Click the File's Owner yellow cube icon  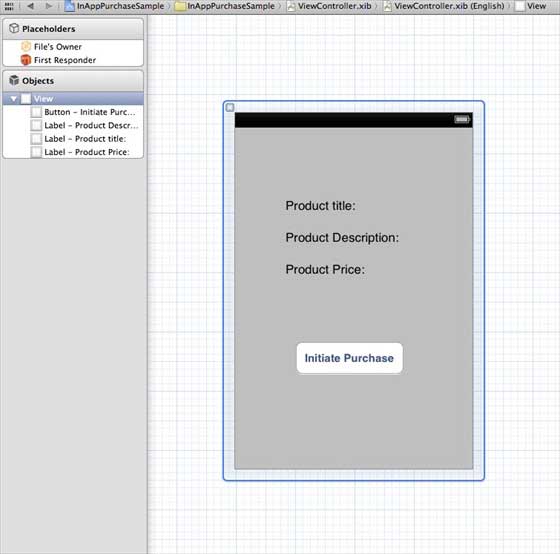[26, 46]
